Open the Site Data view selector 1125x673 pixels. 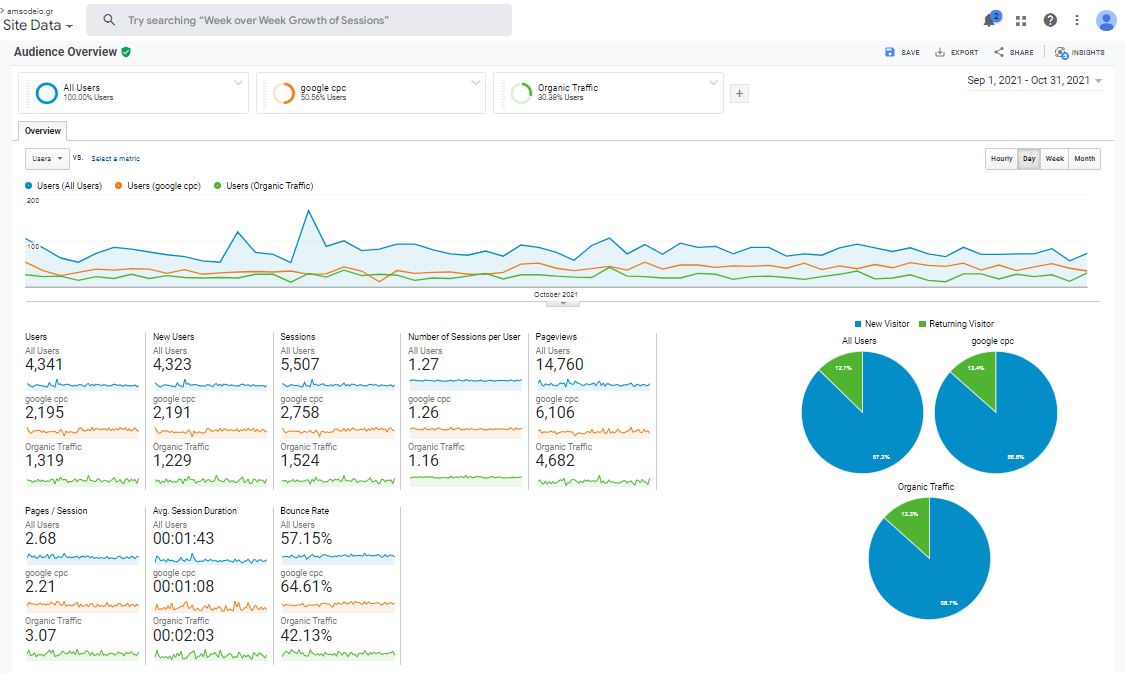[38, 26]
